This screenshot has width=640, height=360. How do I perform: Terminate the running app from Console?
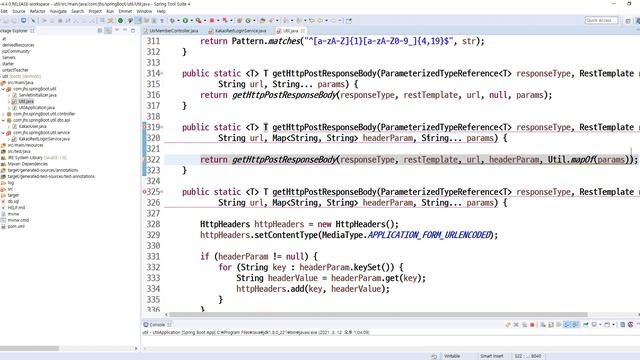coord(532,325)
